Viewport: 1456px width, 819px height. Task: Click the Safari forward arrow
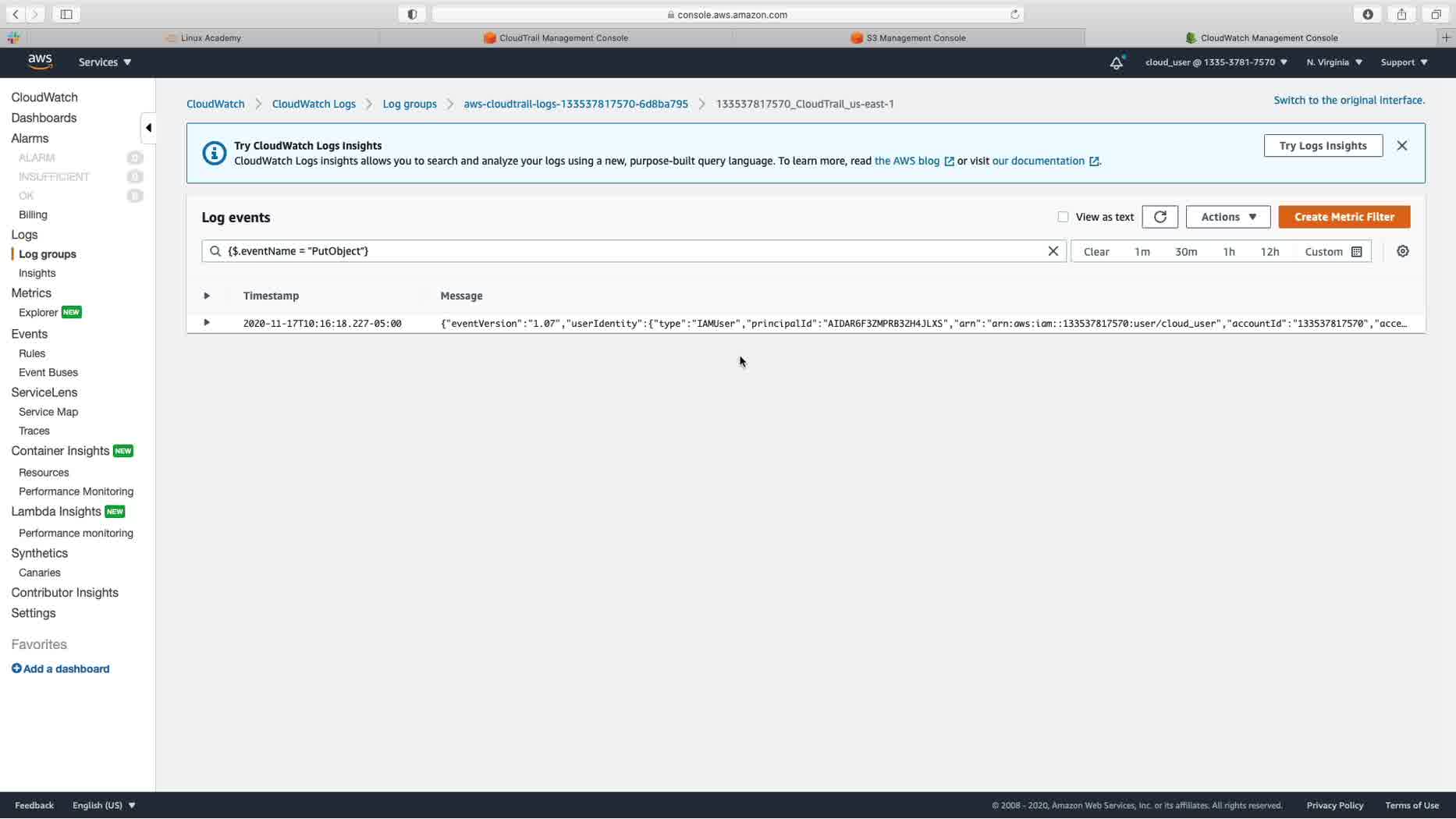pos(35,14)
